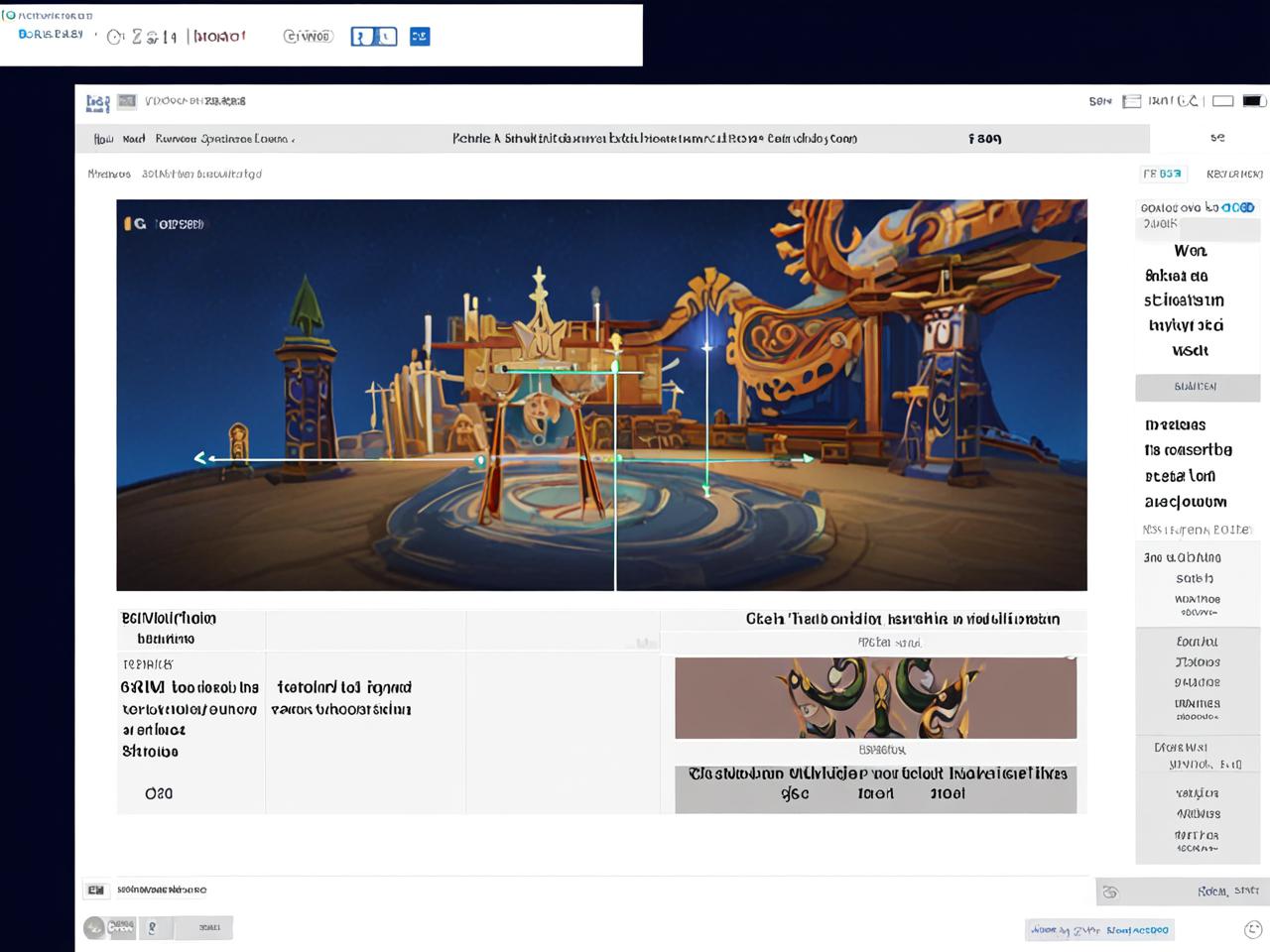Viewport: 1270px width, 952px height.
Task: Click the round avatar icon in the bottom-left corner
Action: point(94,927)
